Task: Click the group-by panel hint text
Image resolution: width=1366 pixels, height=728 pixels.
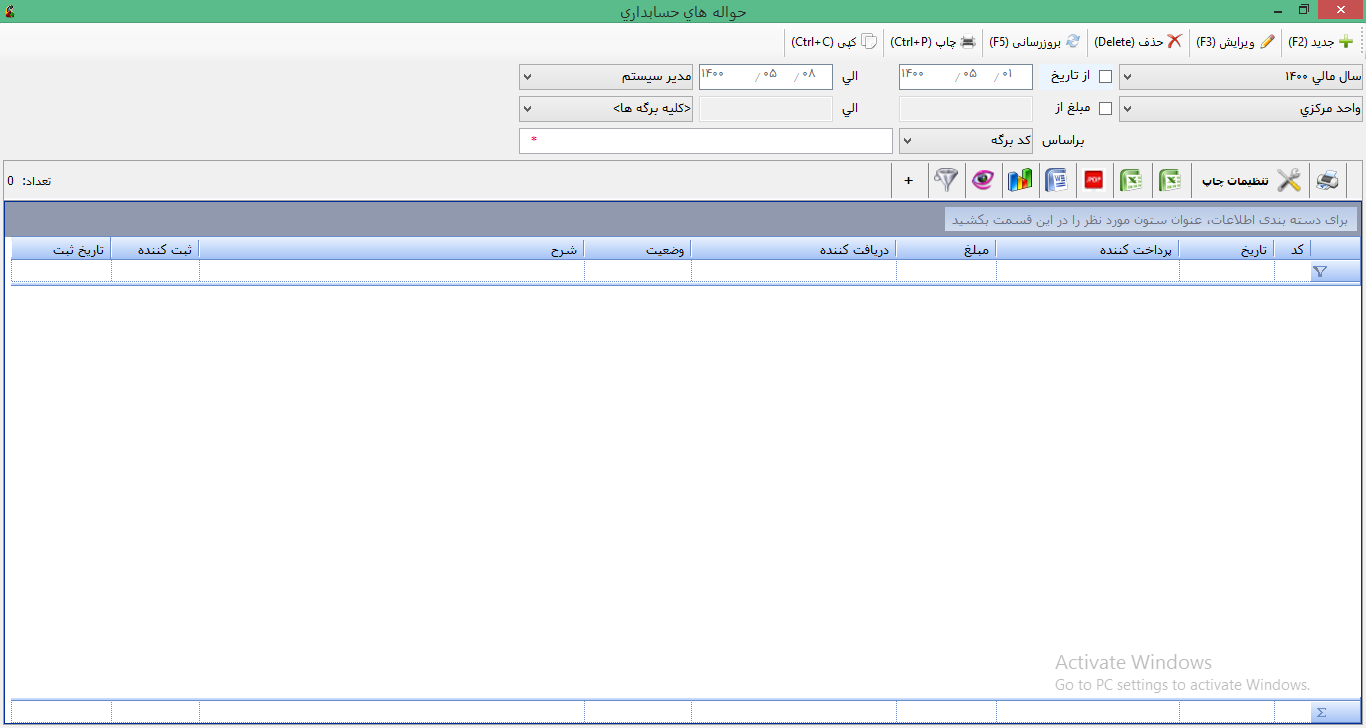Action: (1150, 219)
